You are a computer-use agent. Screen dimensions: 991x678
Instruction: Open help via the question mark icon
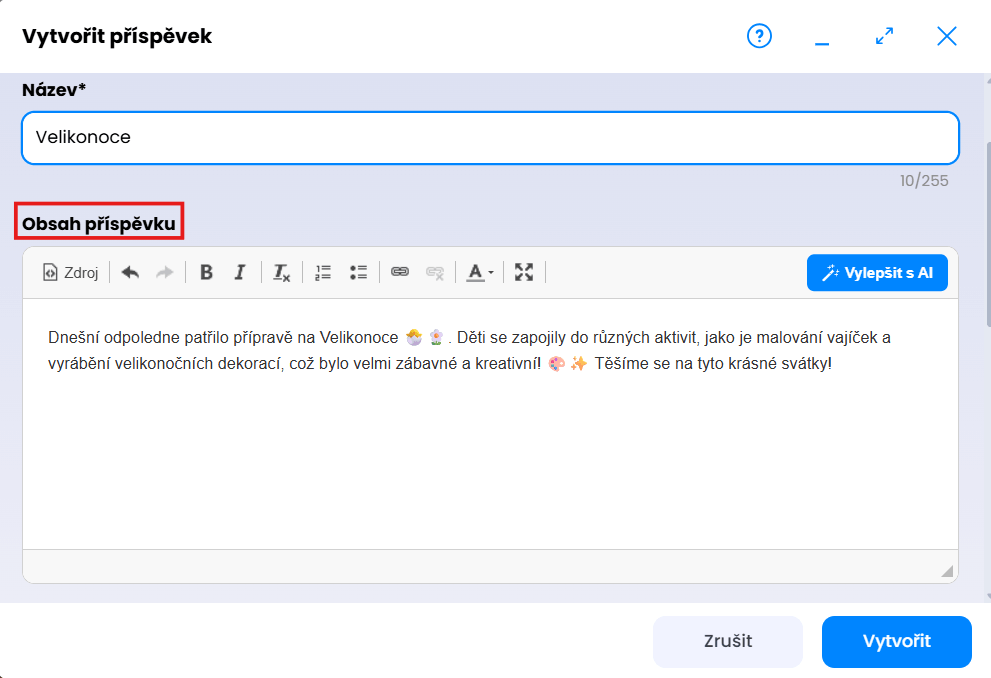tap(760, 37)
